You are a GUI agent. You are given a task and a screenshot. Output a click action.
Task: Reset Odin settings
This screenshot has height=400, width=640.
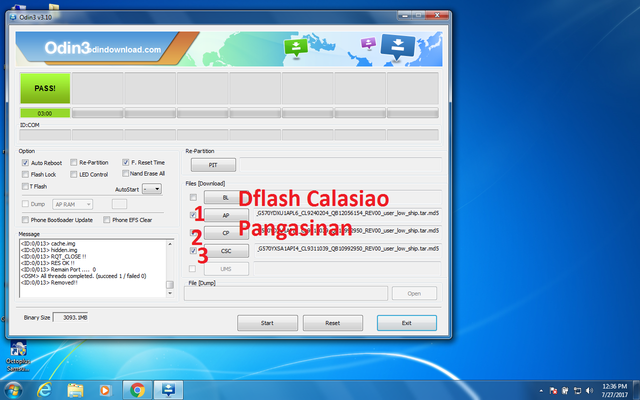click(x=333, y=323)
